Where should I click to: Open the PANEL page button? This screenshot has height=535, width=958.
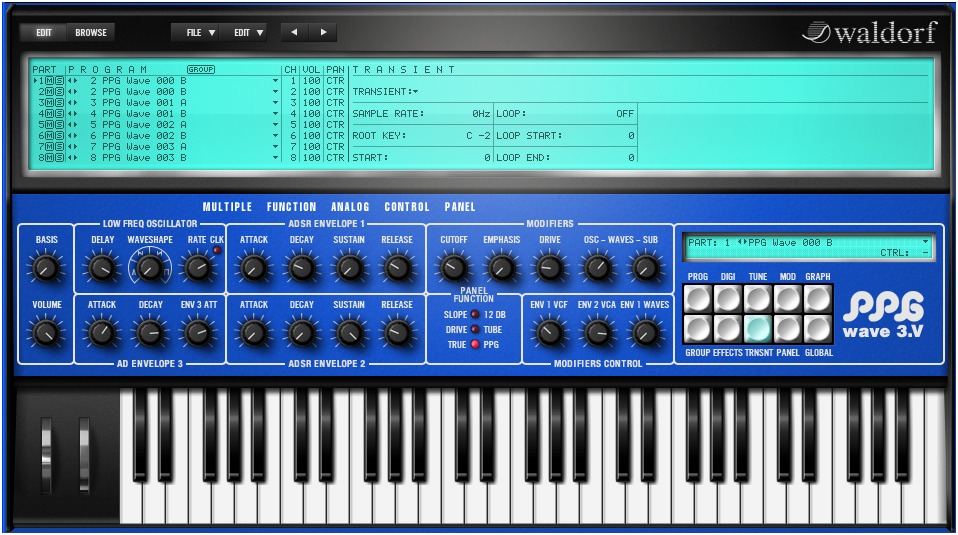[x=788, y=329]
